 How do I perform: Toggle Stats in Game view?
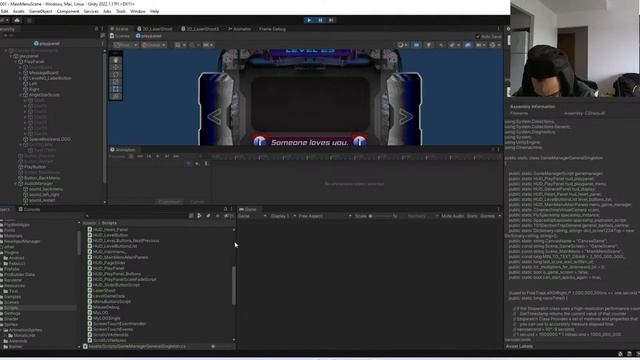pos(472,216)
